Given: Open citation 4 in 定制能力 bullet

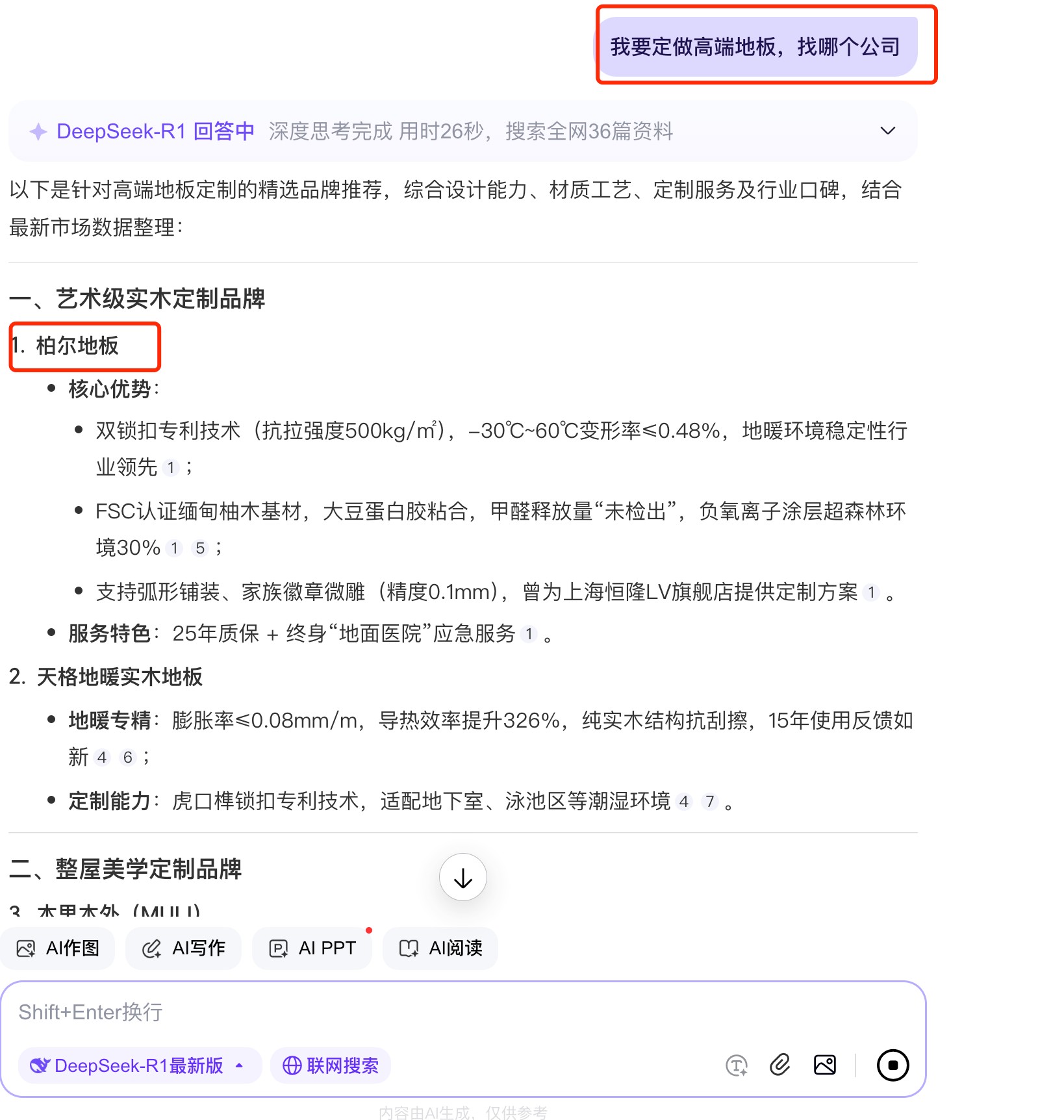Looking at the screenshot, I should (x=684, y=802).
